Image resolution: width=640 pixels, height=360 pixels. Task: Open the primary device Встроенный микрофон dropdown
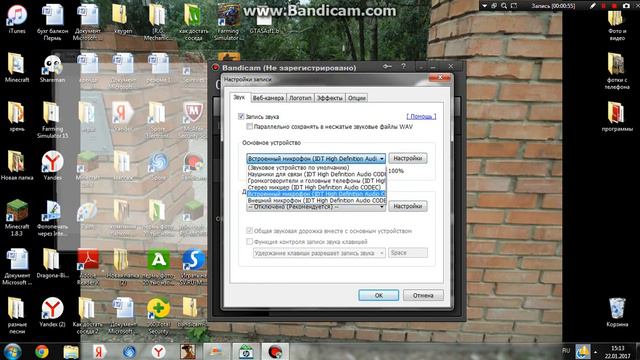[x=316, y=158]
